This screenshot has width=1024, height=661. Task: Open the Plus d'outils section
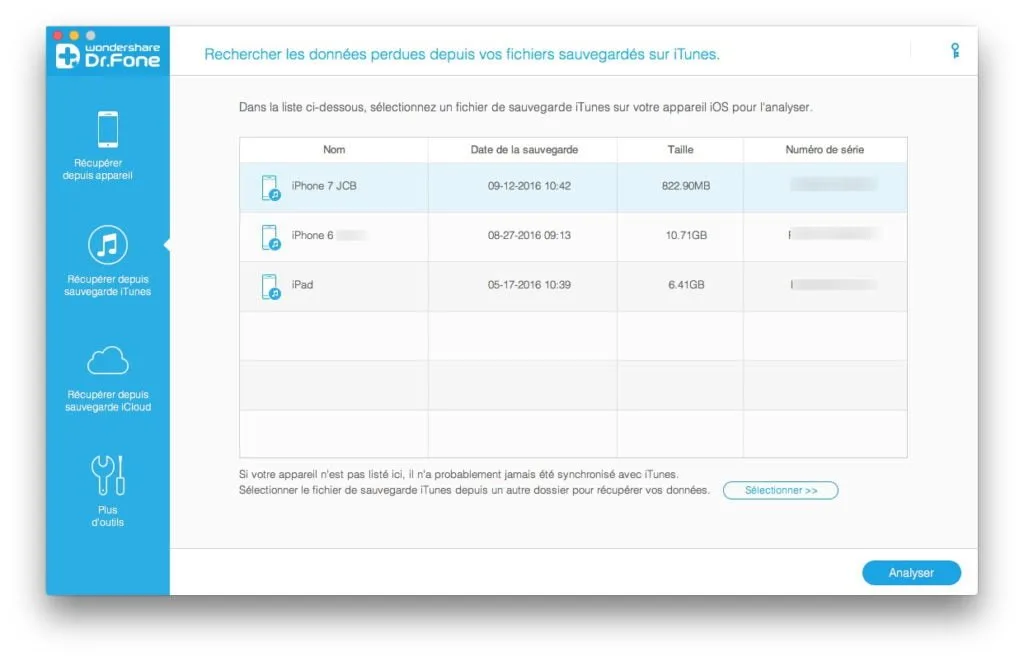(x=108, y=491)
